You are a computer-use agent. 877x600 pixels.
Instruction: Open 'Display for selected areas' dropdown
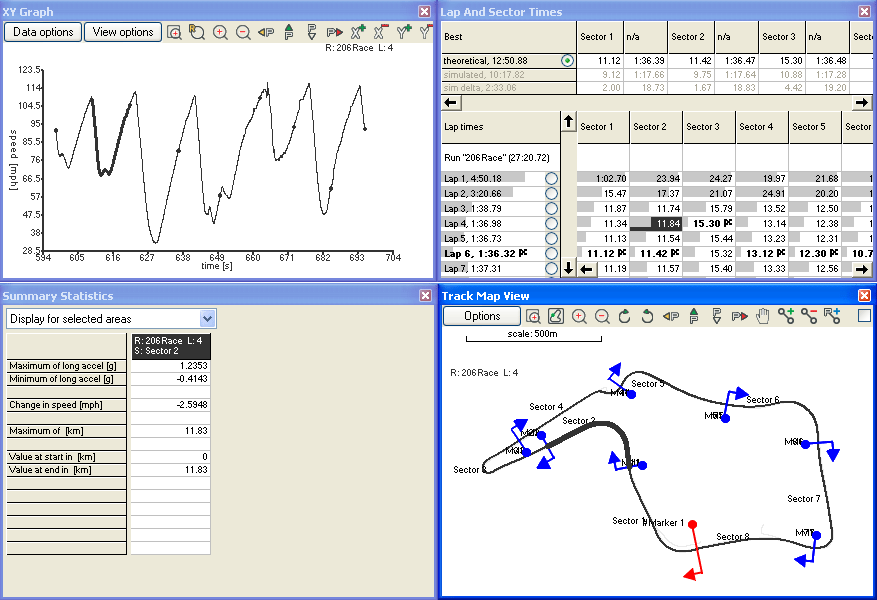pyautogui.click(x=207, y=318)
